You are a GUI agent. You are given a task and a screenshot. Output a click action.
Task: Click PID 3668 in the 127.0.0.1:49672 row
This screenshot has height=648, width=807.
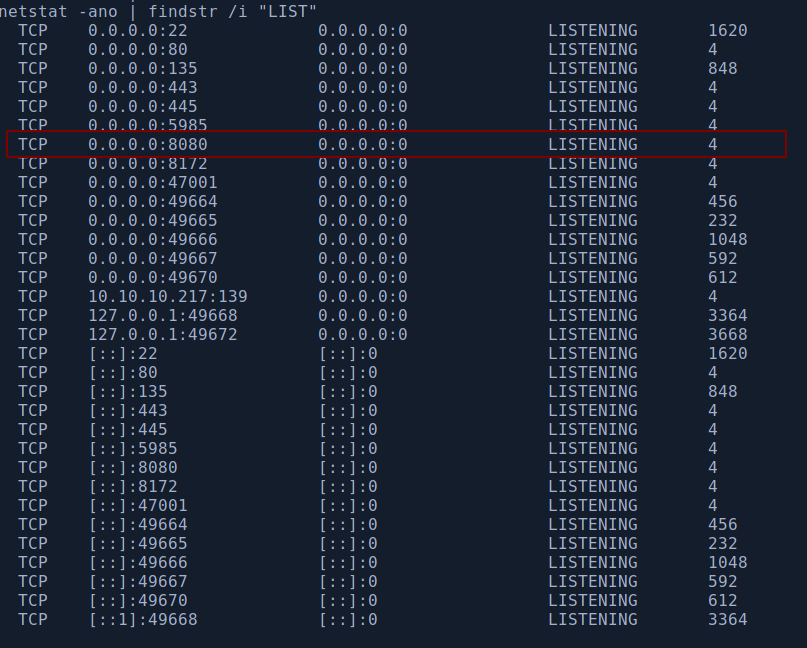(x=727, y=335)
